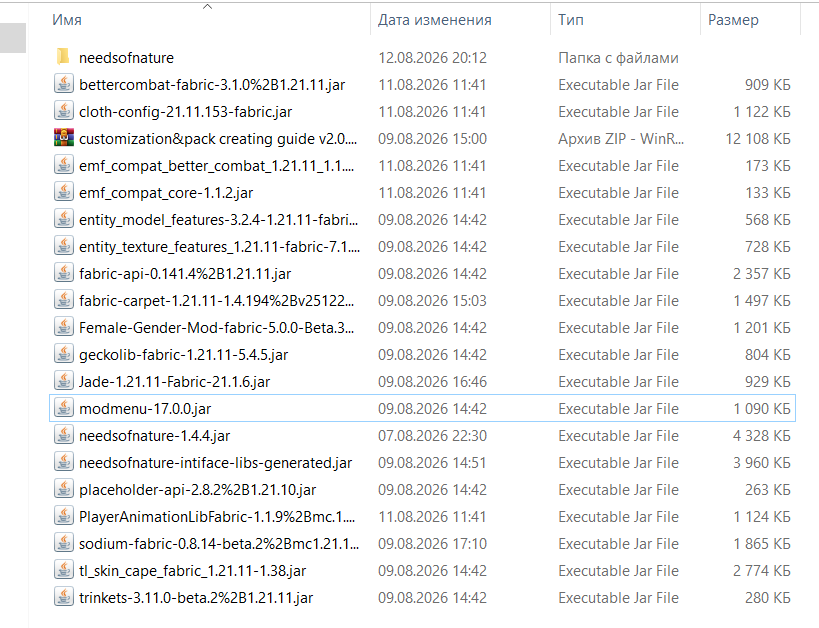
Task: Click the tl_skin_cape_fabric jar icon
Action: tap(64, 570)
